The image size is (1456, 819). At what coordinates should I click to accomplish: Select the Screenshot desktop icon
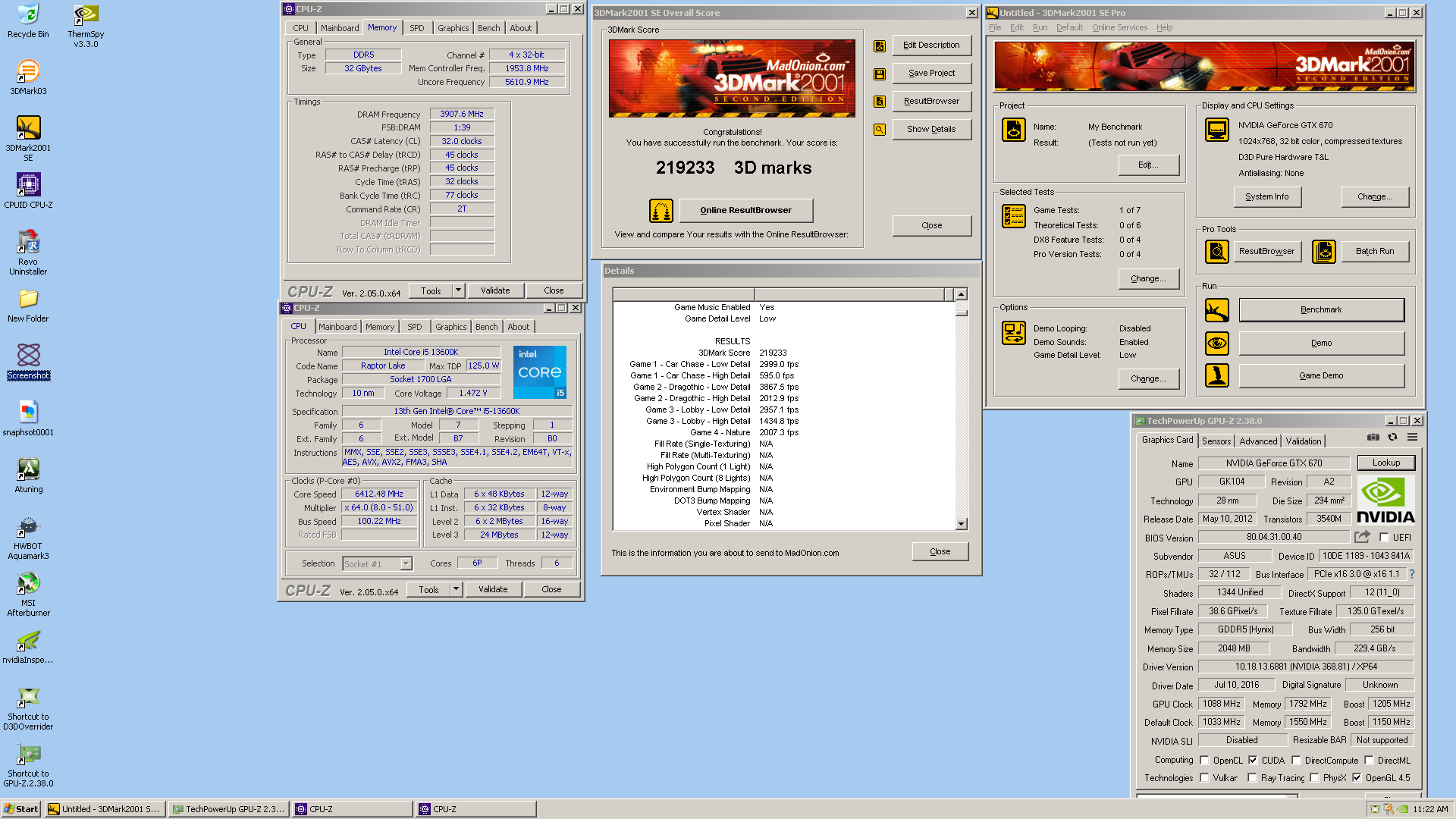point(28,362)
